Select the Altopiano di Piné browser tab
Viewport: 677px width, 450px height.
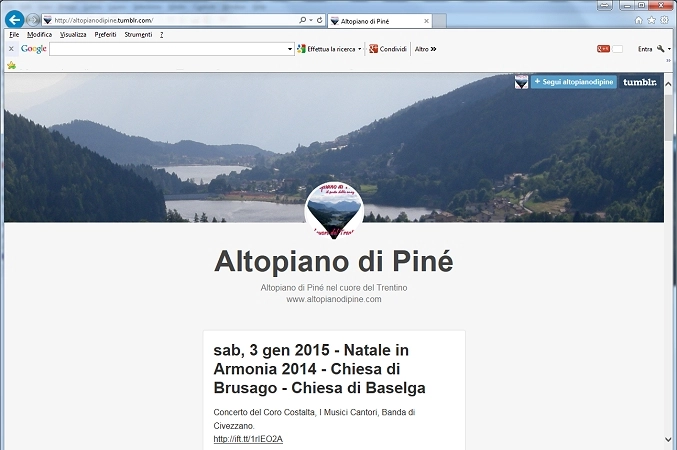click(375, 20)
